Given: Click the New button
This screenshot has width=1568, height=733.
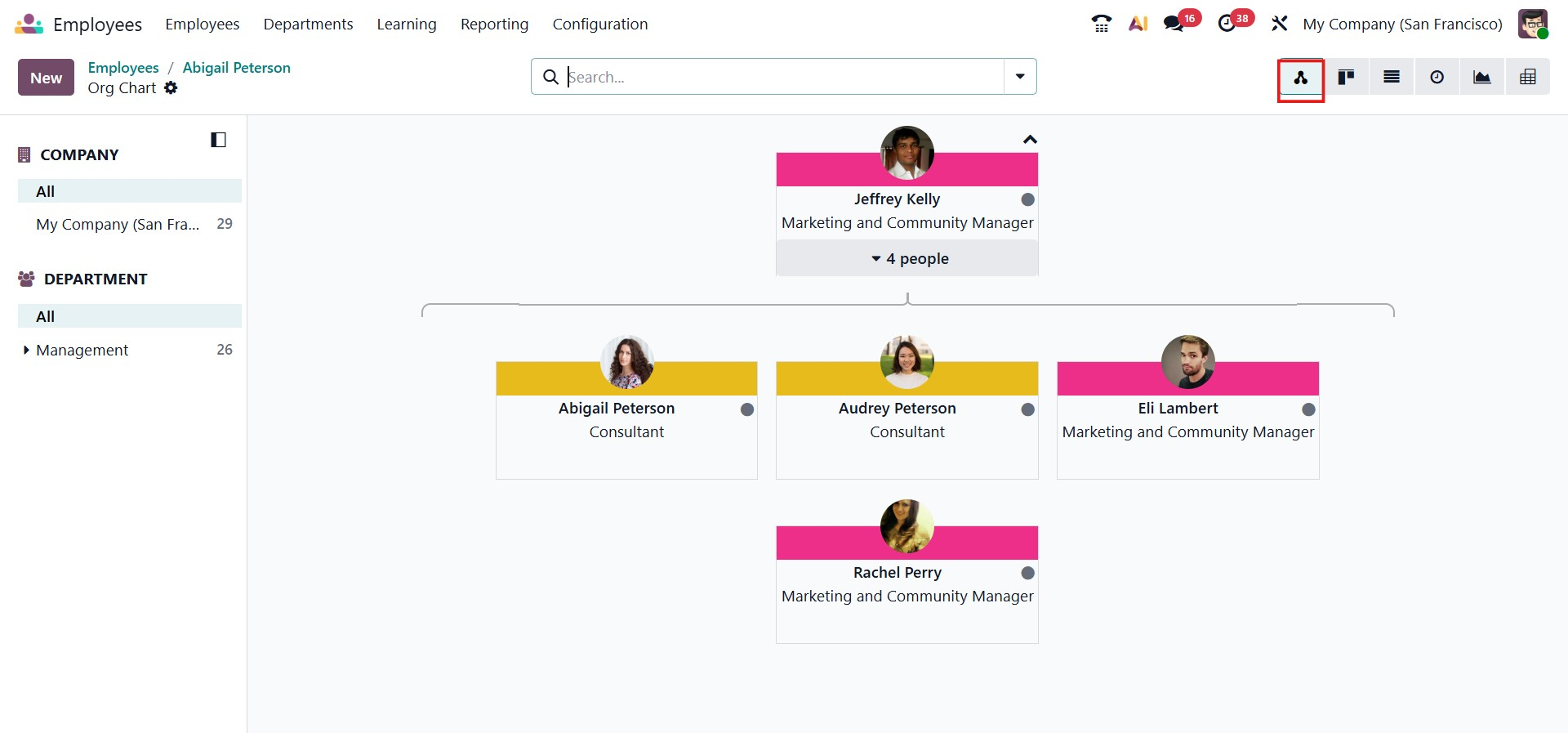Looking at the screenshot, I should pos(46,78).
